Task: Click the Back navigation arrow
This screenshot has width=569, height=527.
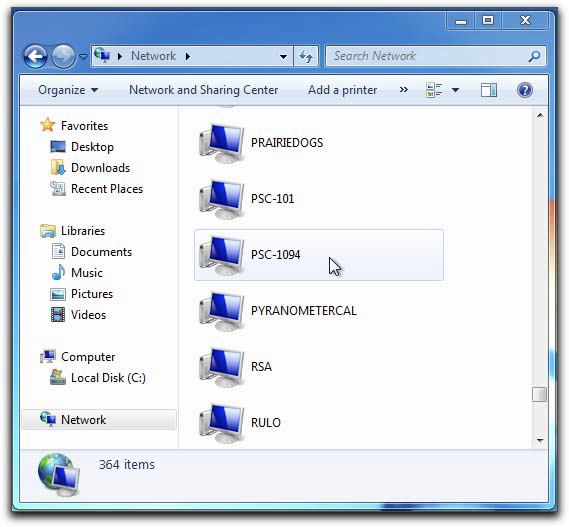Action: (35, 56)
